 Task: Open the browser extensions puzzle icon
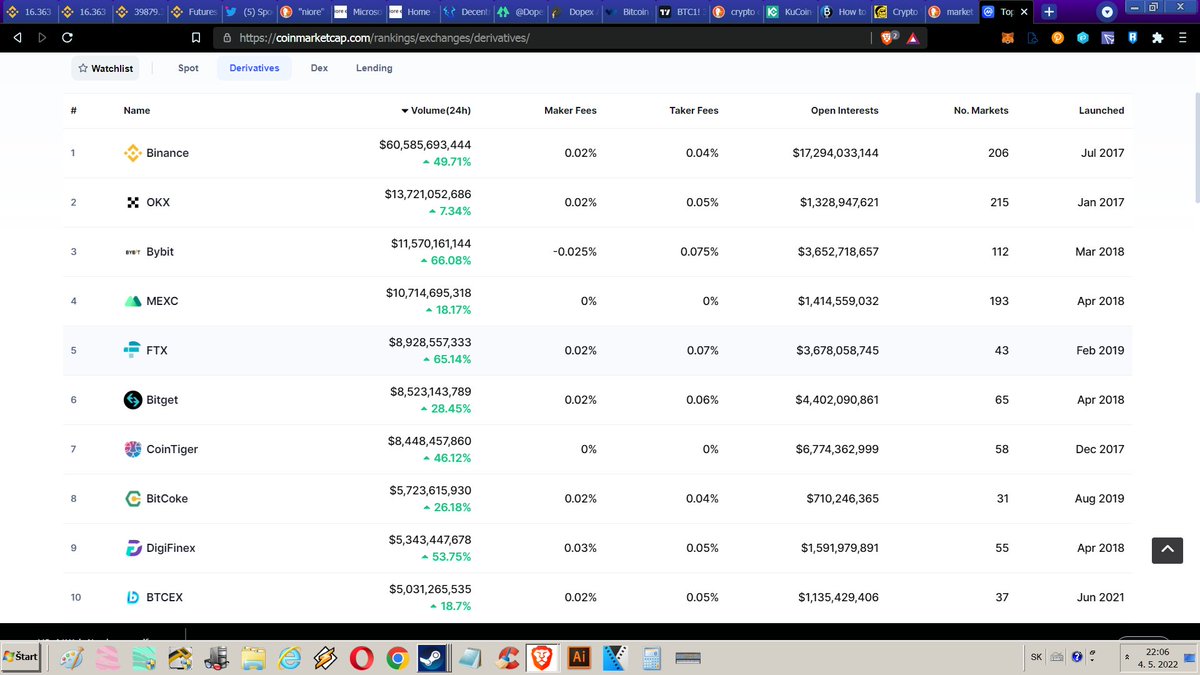[x=1157, y=38]
